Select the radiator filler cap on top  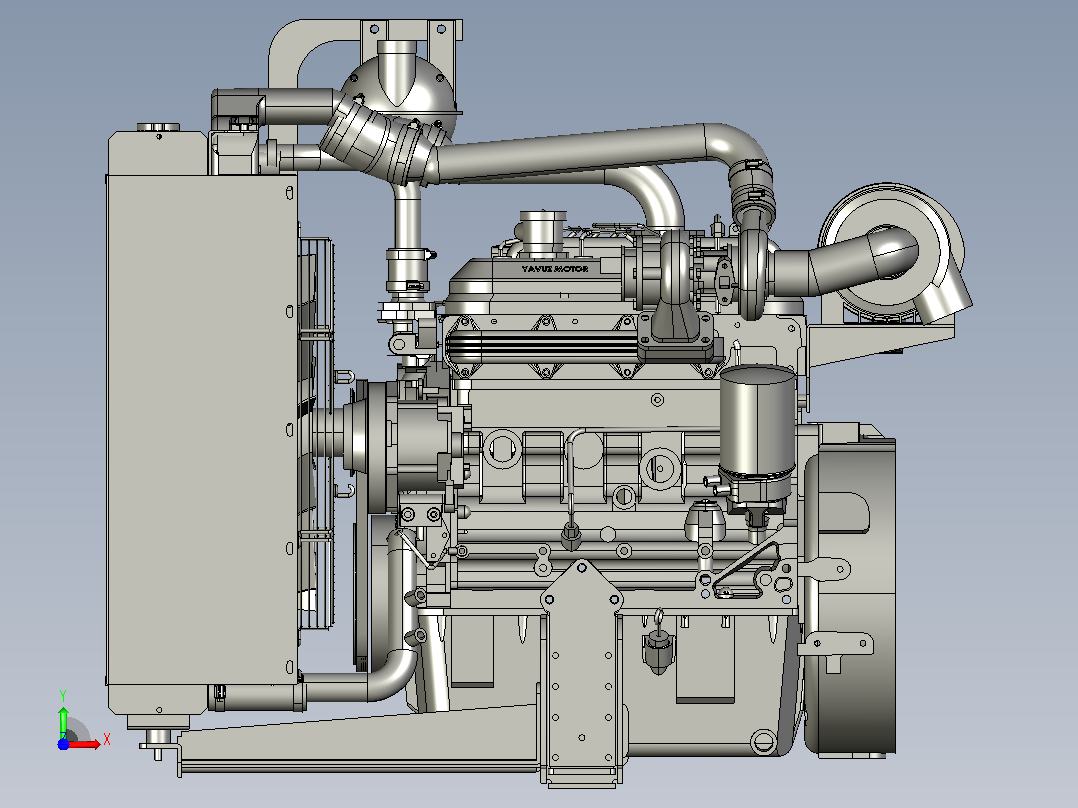(158, 127)
